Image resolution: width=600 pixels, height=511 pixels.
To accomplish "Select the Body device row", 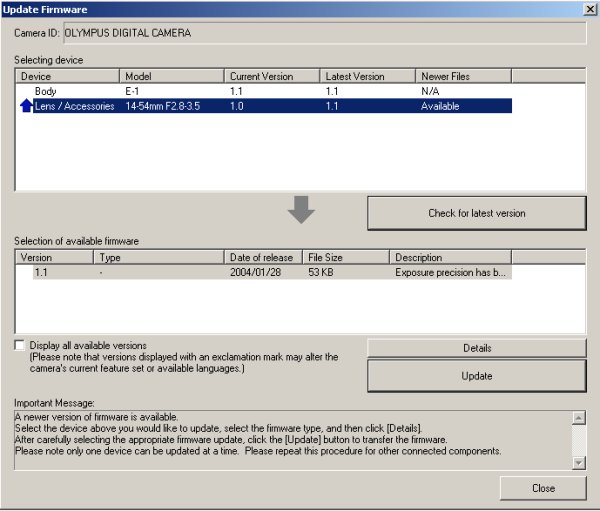I will pyautogui.click(x=264, y=91).
